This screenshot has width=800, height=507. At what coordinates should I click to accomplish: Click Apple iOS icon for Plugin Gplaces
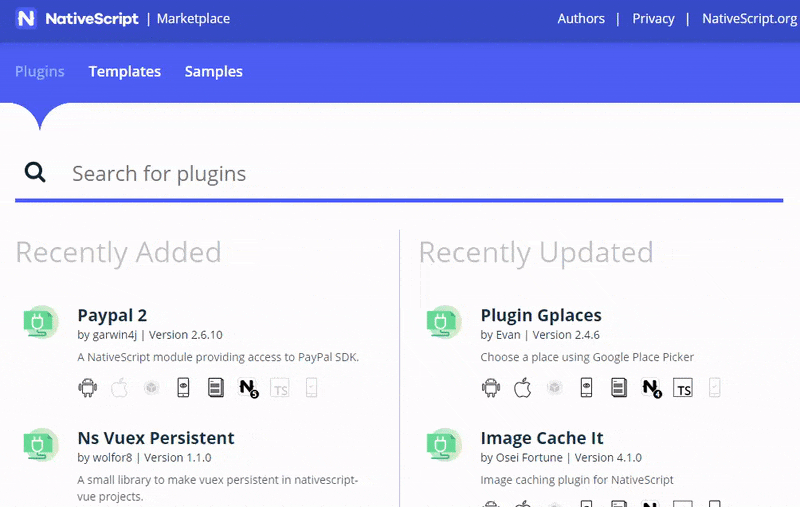point(522,388)
